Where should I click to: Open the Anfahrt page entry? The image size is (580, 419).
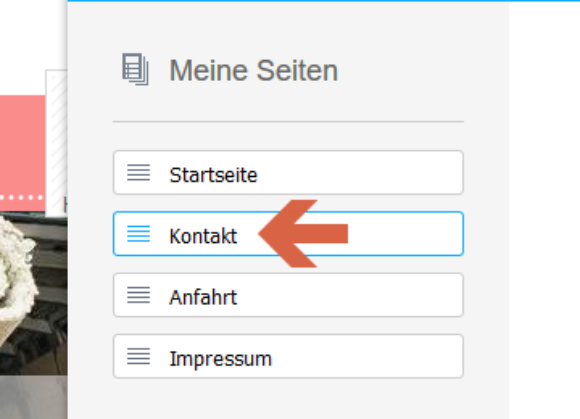(x=288, y=295)
